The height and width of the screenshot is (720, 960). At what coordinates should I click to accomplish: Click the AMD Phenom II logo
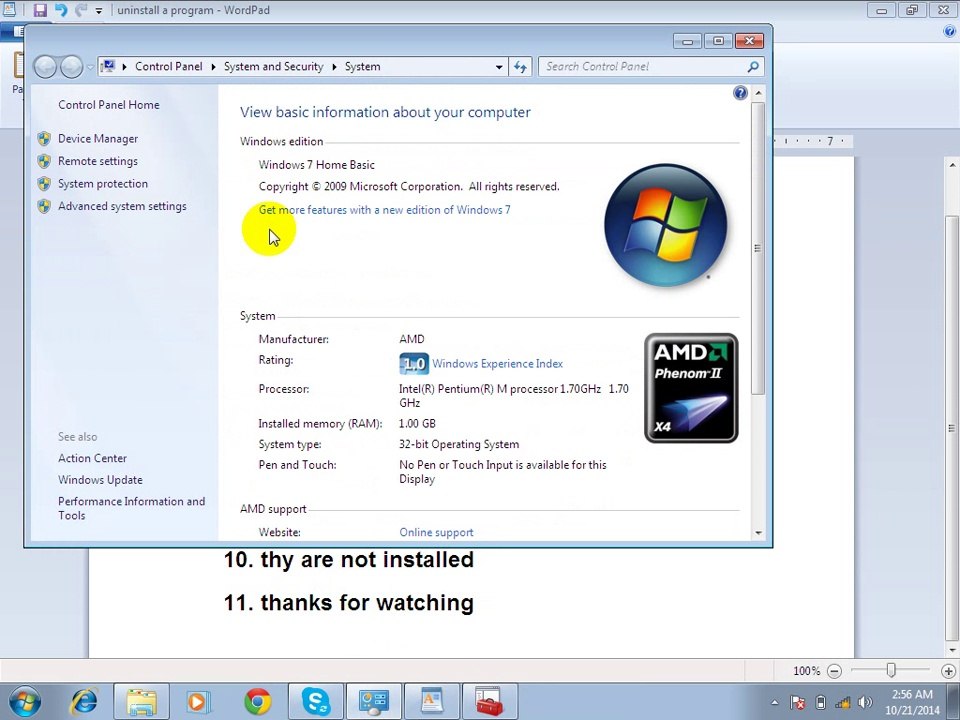tap(691, 388)
